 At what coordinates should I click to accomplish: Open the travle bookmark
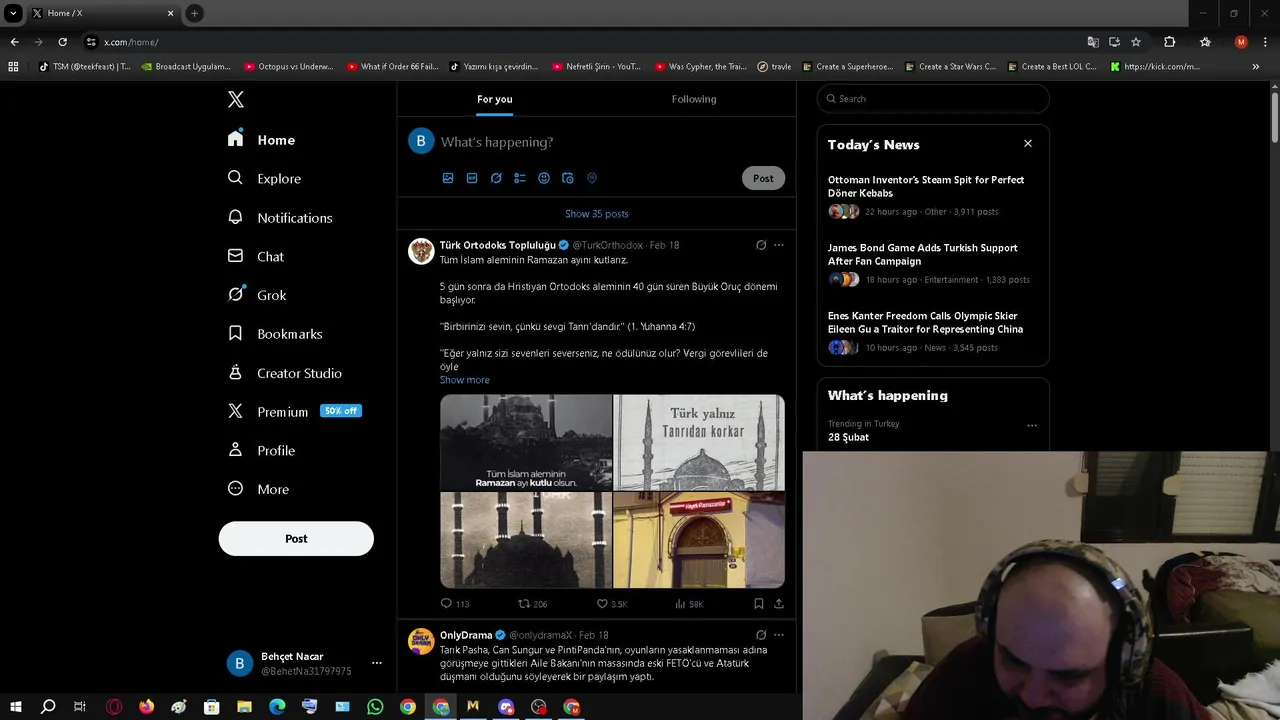[774, 67]
